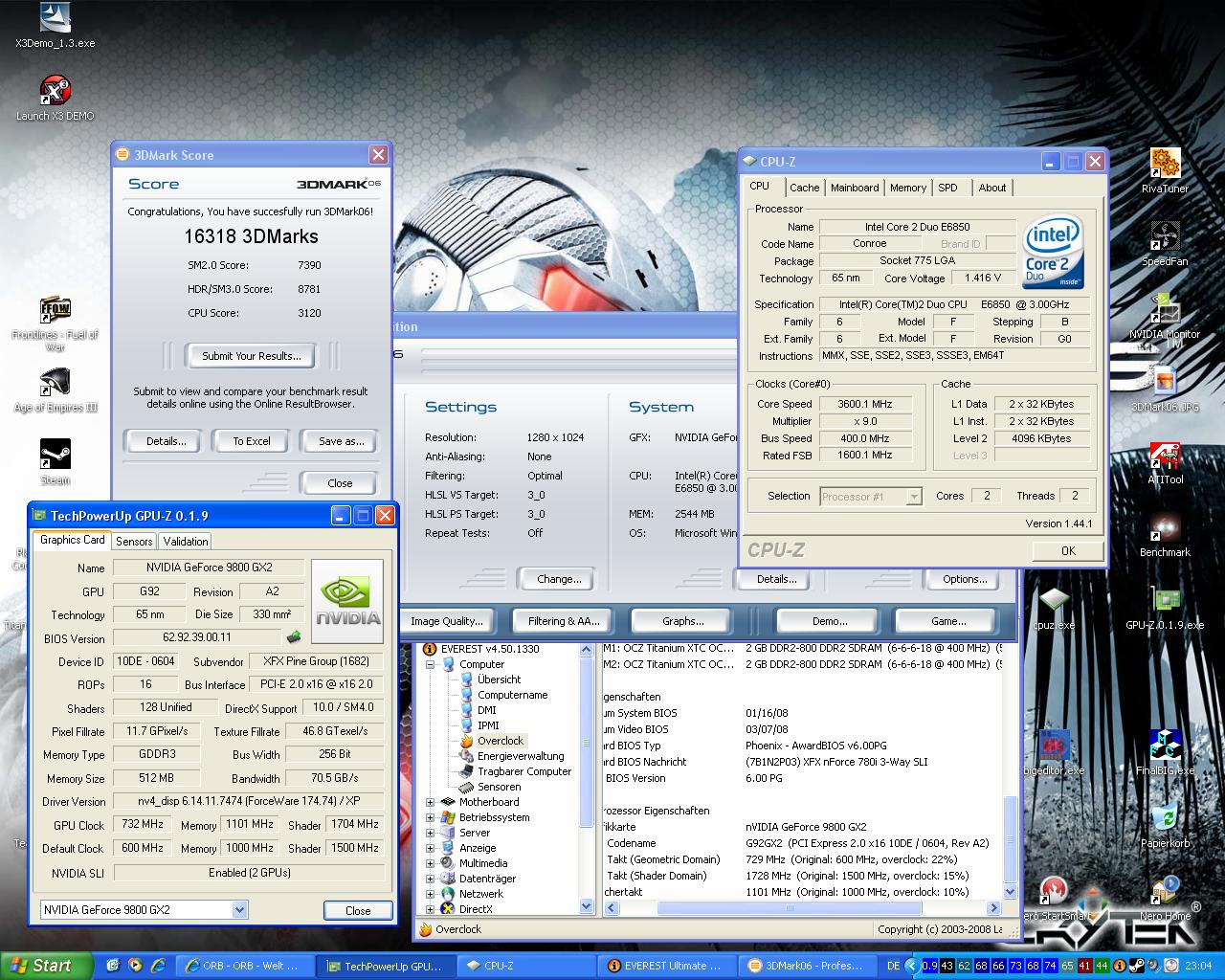Click the Internet Explorer quick launch icon
Viewport: 1225px width, 980px height.
(158, 966)
